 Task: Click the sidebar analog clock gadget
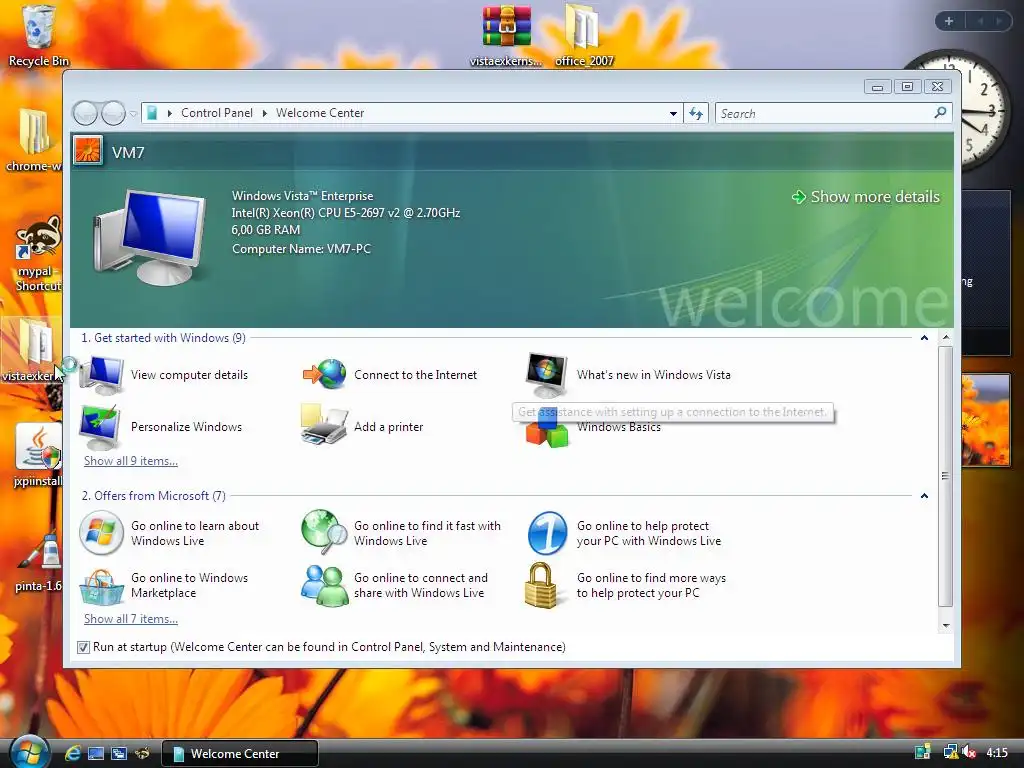[x=985, y=111]
